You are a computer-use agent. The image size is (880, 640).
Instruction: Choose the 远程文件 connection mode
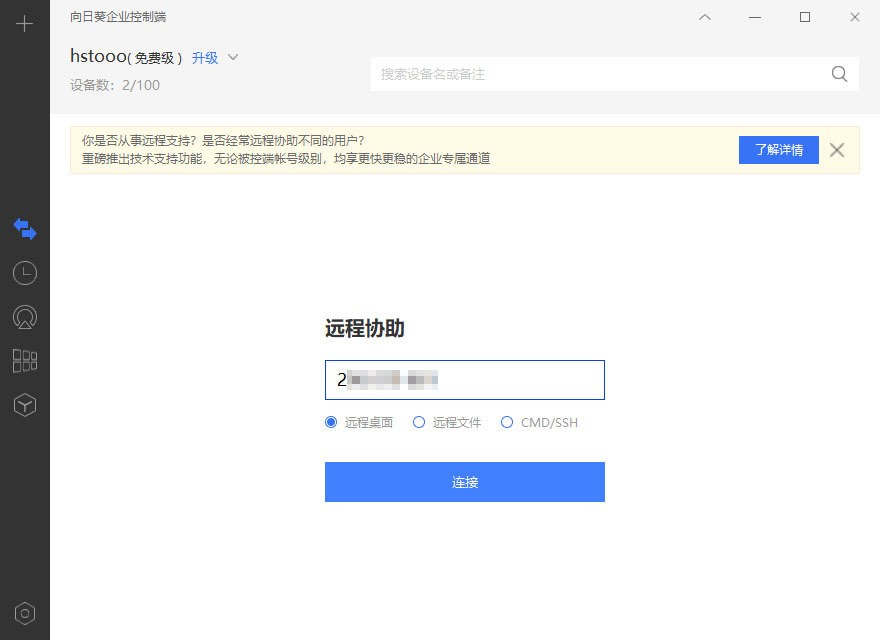(419, 422)
